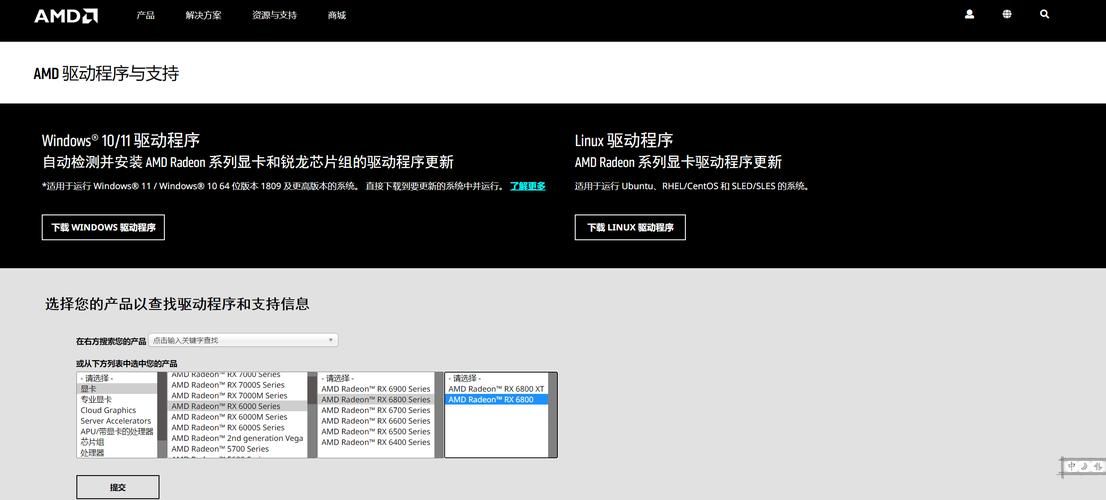Select highlighted AMD Radeon RX 6800 model

click(497, 399)
